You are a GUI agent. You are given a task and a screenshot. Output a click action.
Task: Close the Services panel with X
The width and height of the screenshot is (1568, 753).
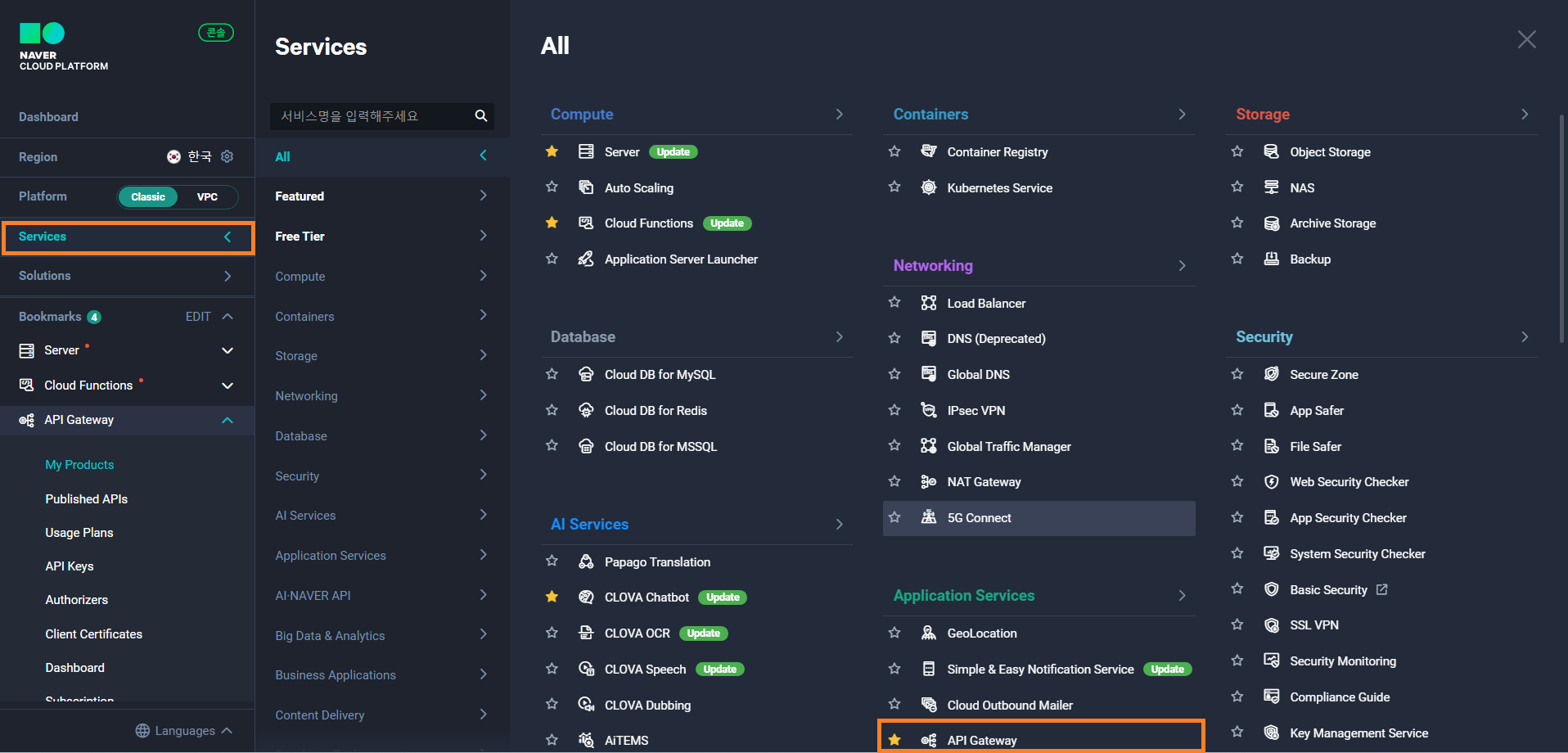pyautogui.click(x=1526, y=39)
